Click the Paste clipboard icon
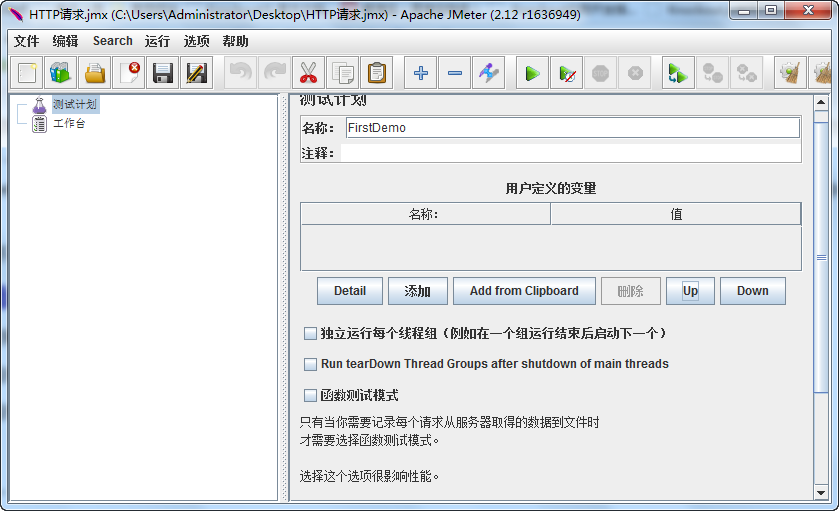Screen dimensions: 839x511 coord(377,73)
